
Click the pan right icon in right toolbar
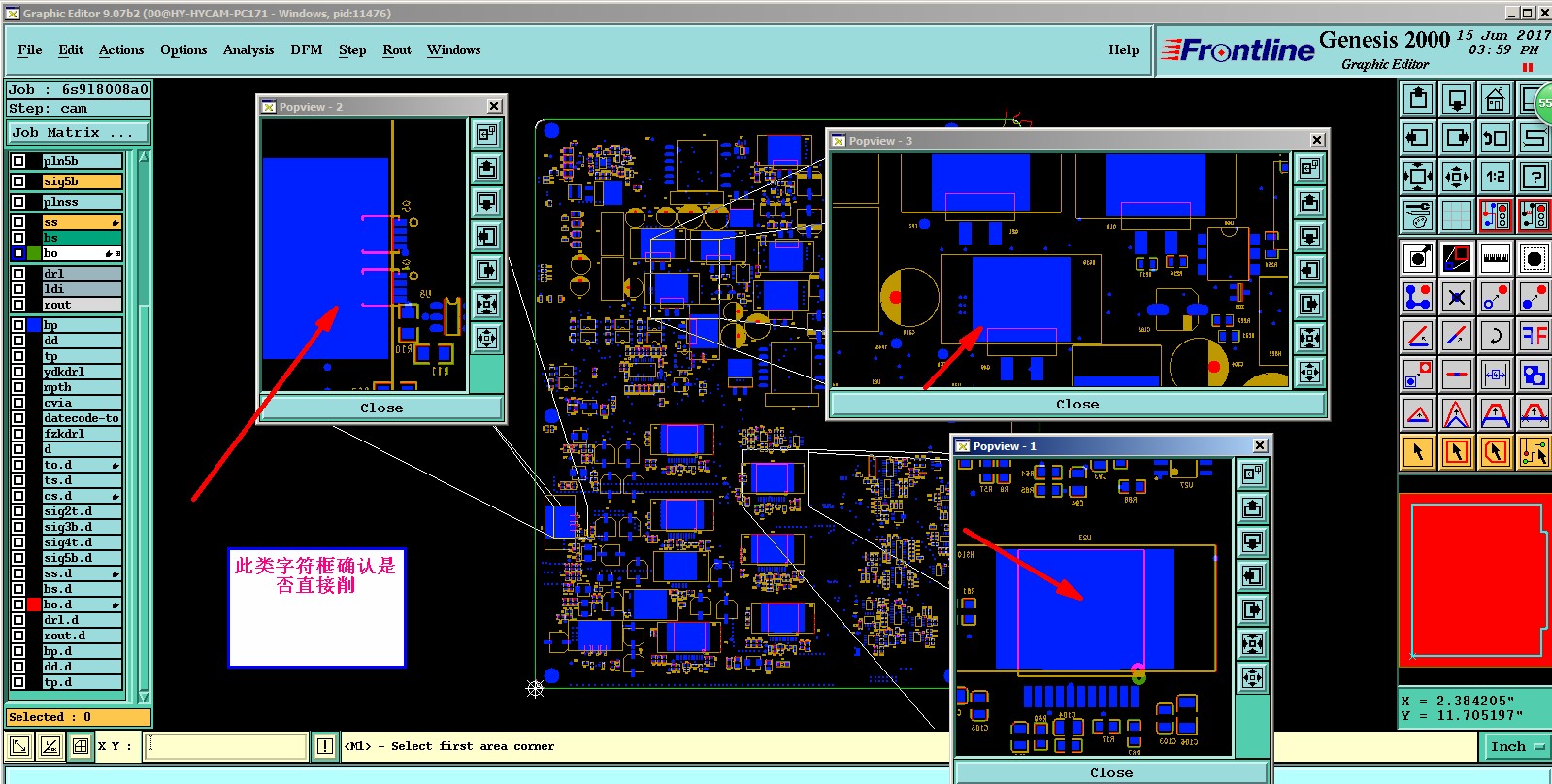(1457, 138)
